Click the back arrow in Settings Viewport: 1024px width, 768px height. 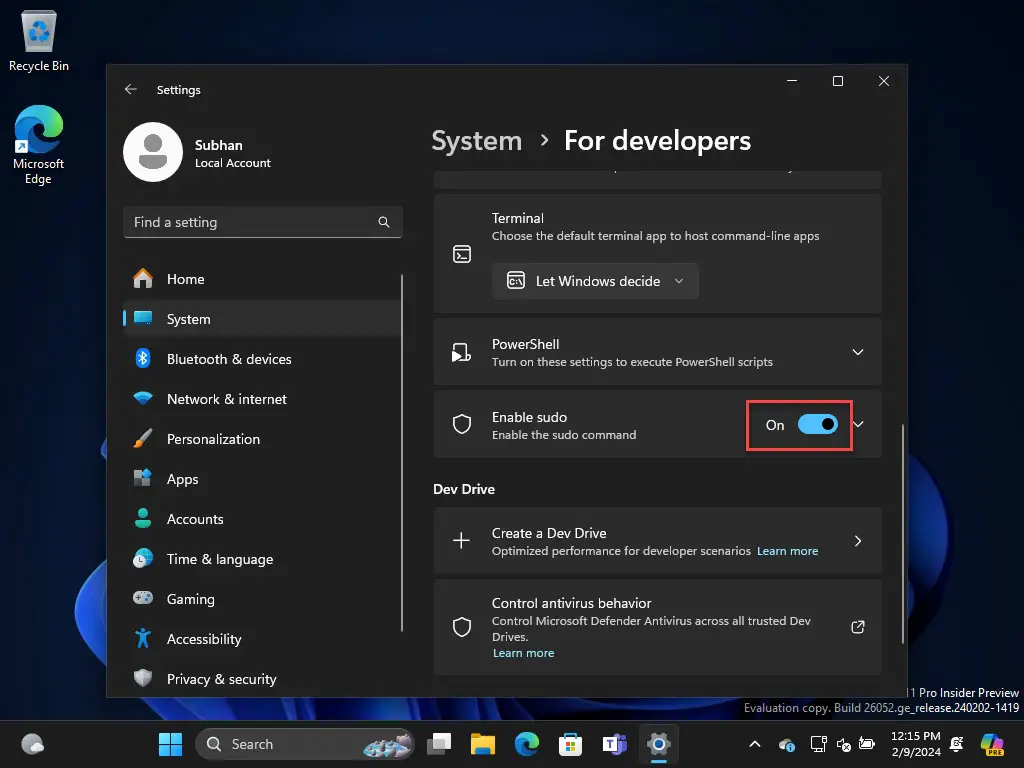click(131, 89)
